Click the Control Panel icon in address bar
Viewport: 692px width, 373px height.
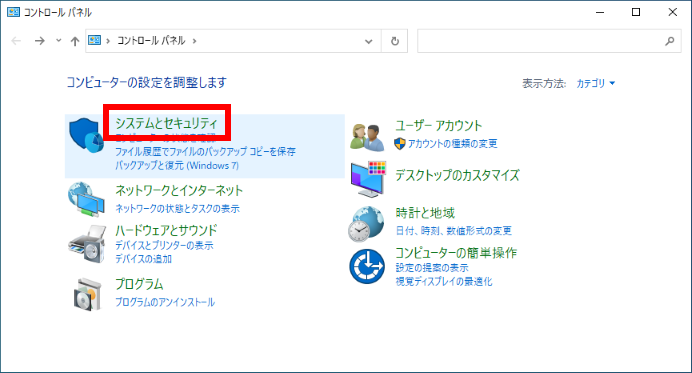click(94, 41)
